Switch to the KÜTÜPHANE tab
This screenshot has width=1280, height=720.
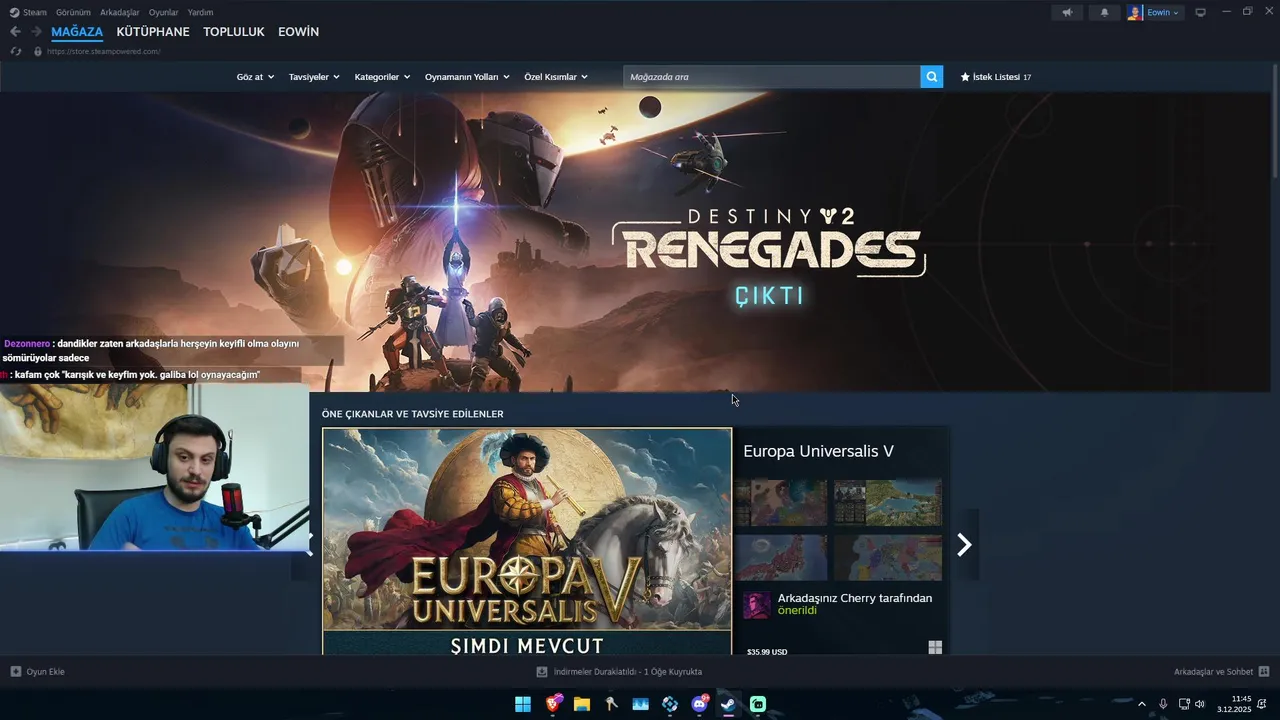pyautogui.click(x=153, y=32)
